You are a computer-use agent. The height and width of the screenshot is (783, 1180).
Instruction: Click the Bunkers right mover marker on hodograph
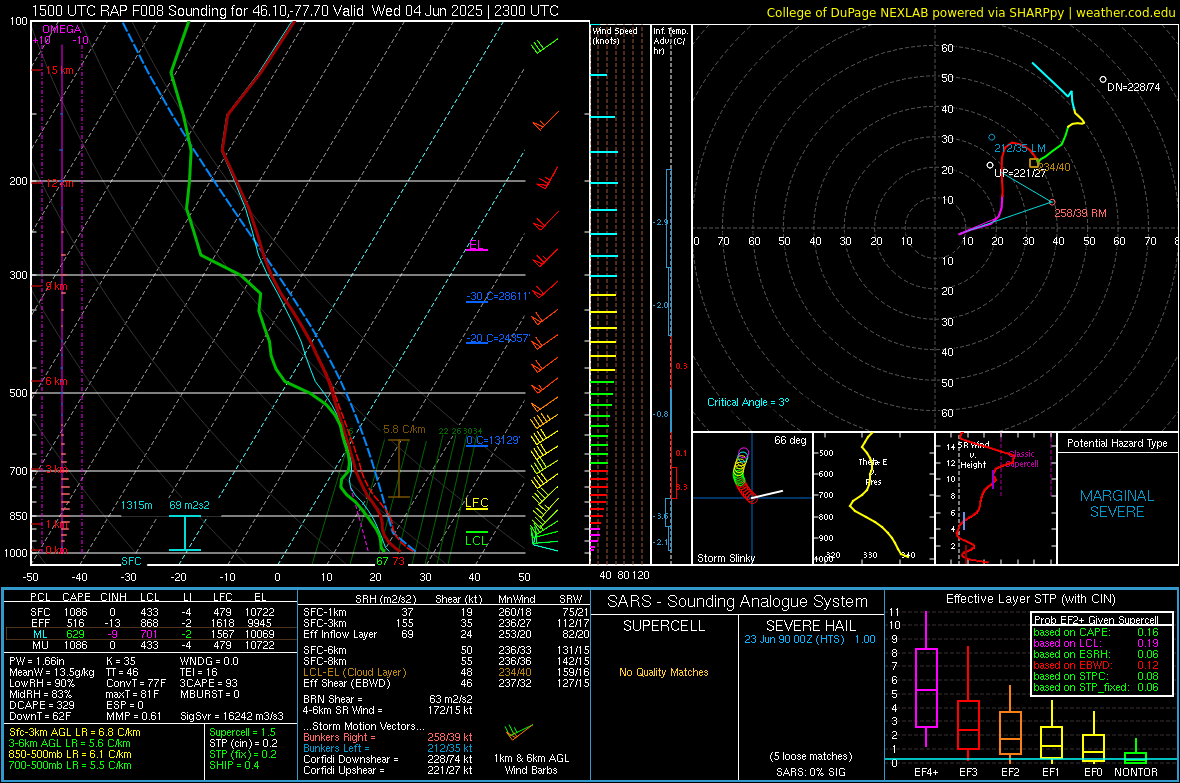click(1052, 202)
